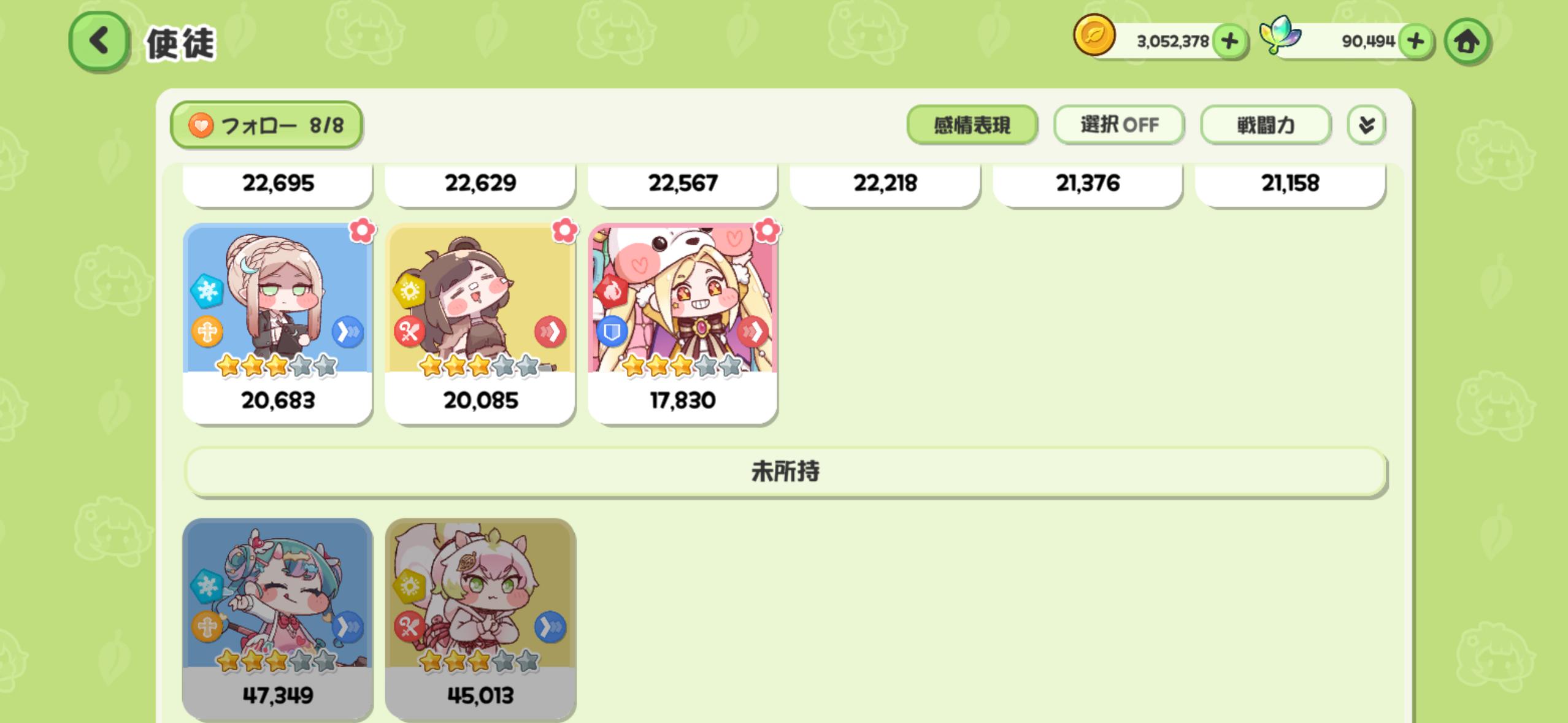
Task: Tap flower badge on the 20,683 apostle
Action: tap(362, 231)
